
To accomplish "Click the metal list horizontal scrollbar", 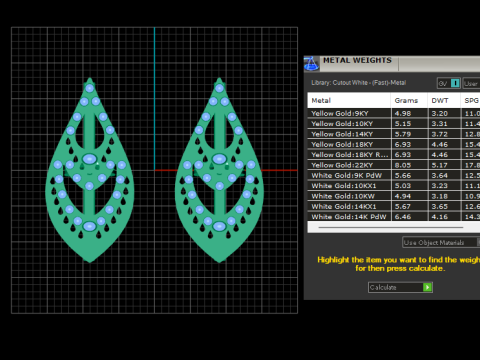I will pos(391,227).
